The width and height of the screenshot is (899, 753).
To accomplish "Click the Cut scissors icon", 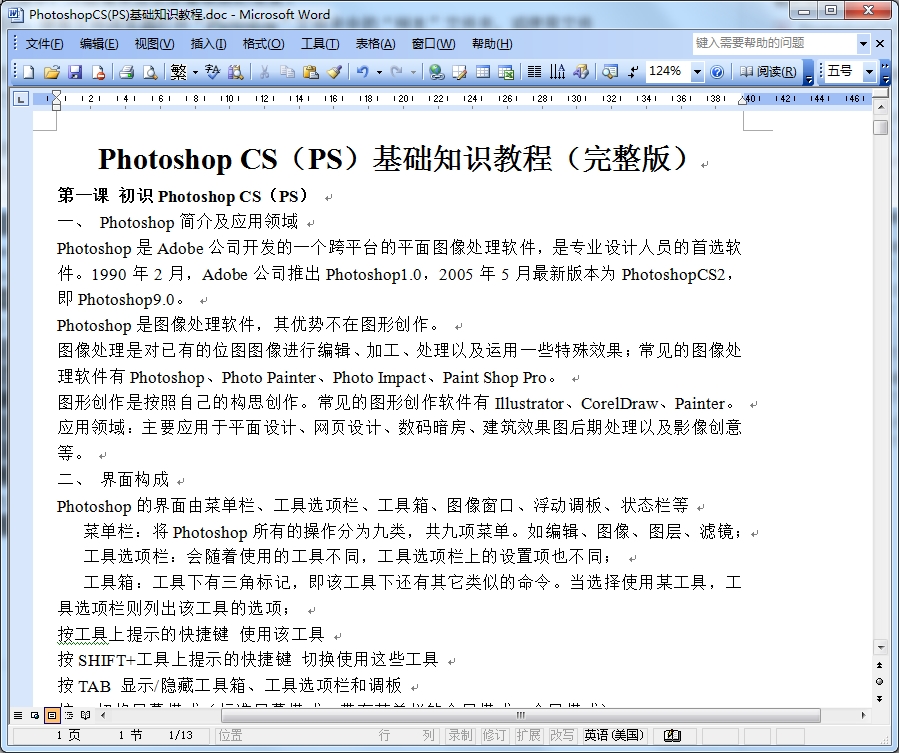I will coord(264,72).
